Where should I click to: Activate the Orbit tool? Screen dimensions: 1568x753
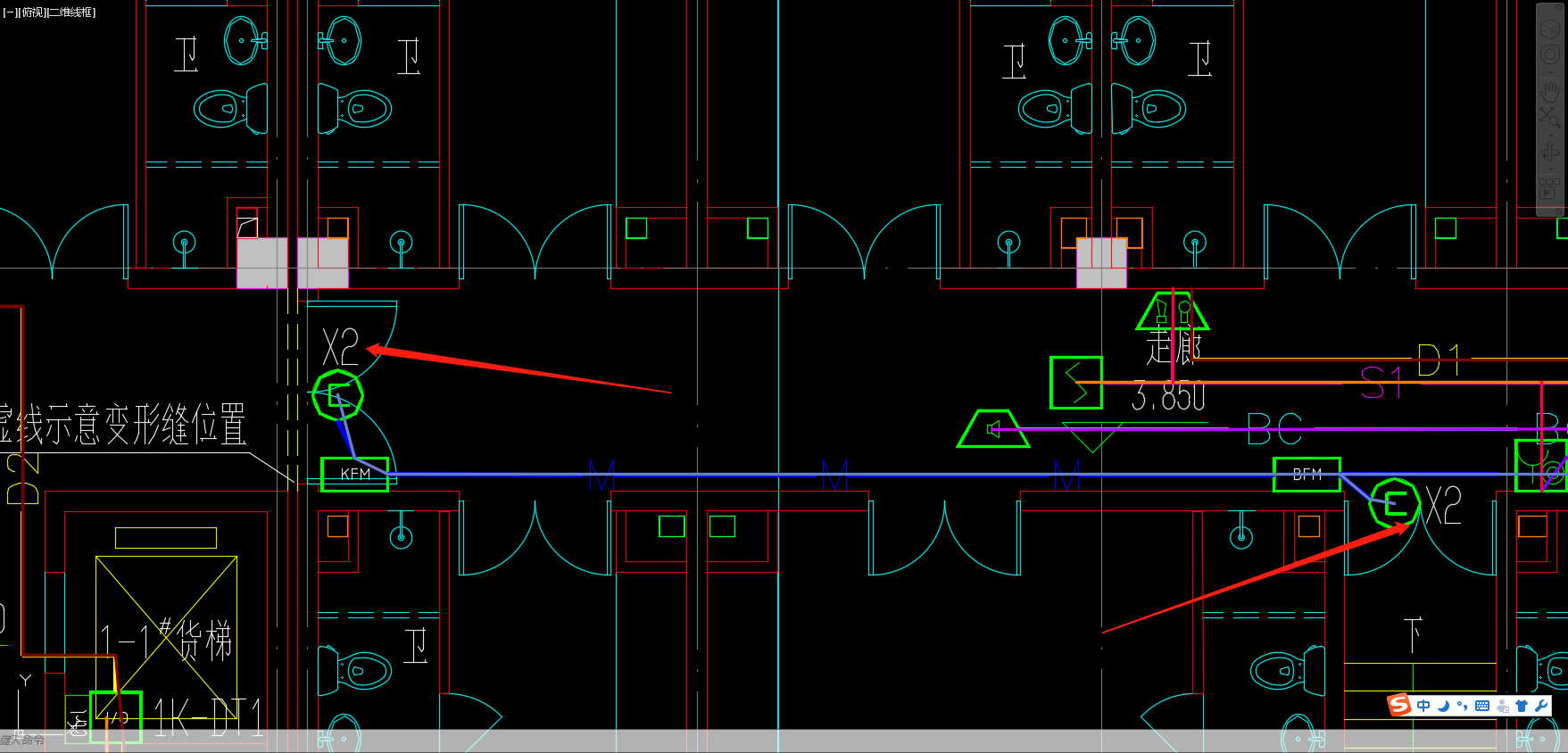[x=1550, y=153]
